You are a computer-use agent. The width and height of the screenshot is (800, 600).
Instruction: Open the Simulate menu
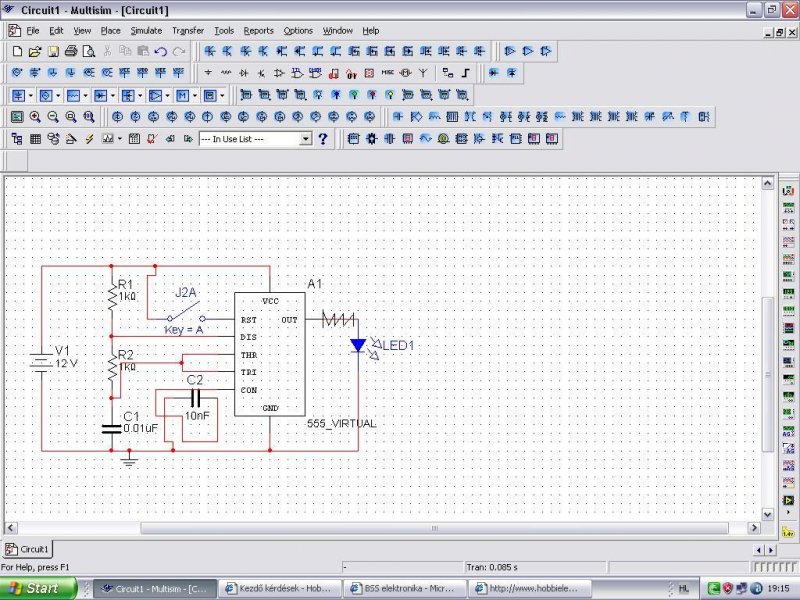point(146,31)
